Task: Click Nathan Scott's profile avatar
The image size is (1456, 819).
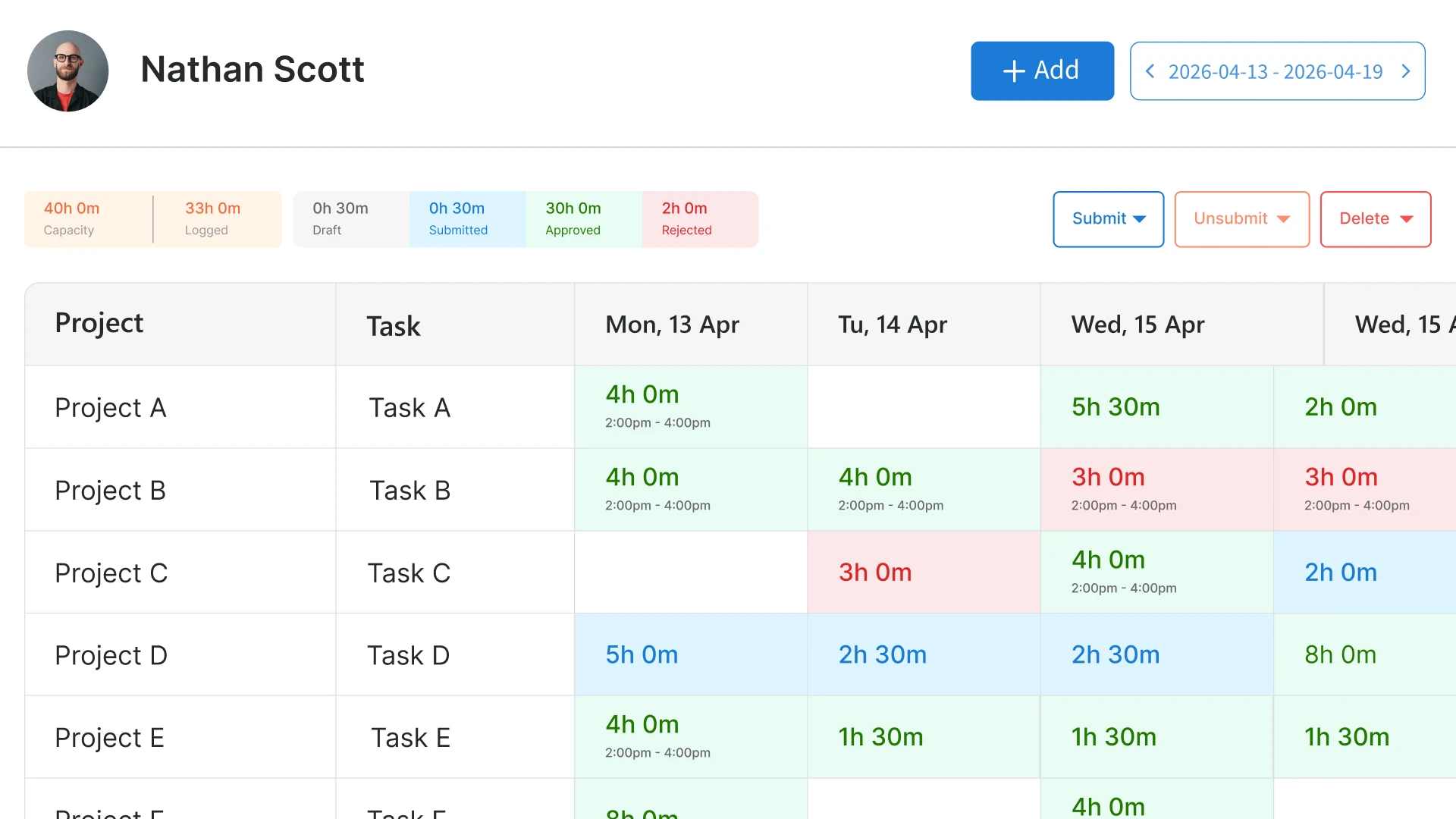Action: point(68,71)
